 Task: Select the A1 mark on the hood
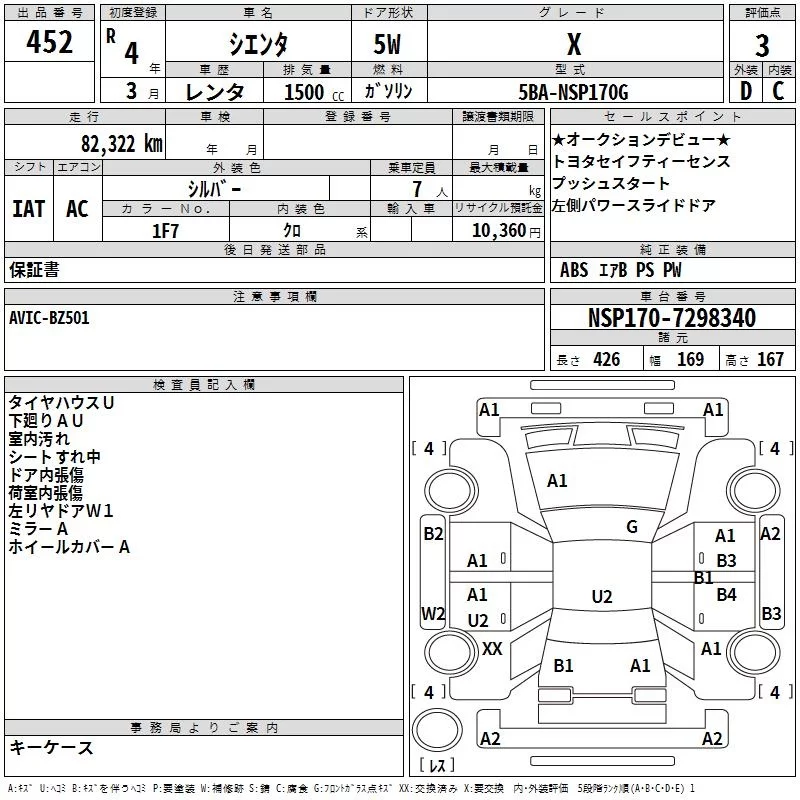tap(557, 481)
